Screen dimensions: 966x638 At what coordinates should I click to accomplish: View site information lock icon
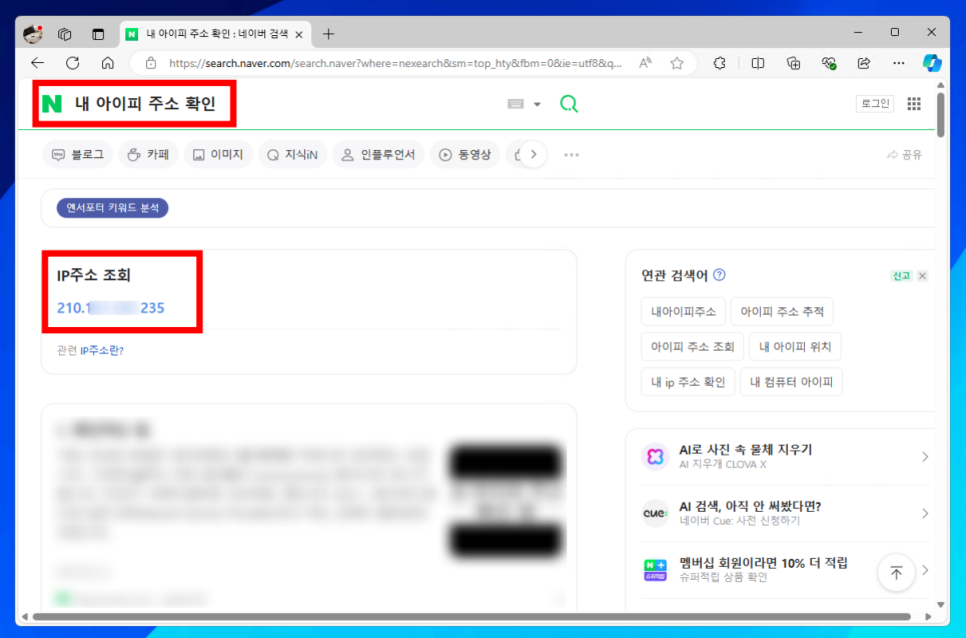(x=151, y=63)
